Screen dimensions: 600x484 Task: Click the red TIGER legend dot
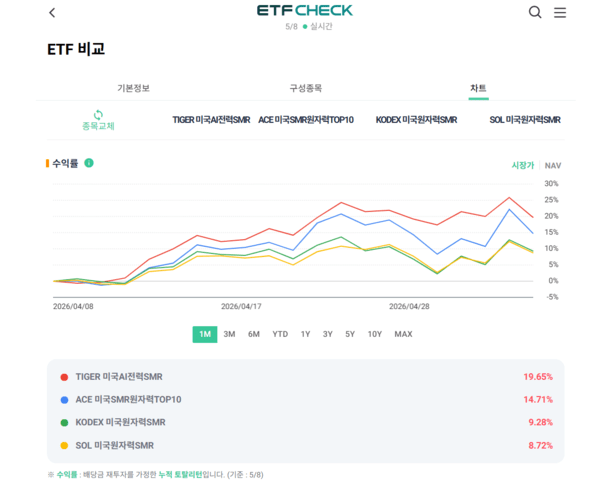coord(64,377)
